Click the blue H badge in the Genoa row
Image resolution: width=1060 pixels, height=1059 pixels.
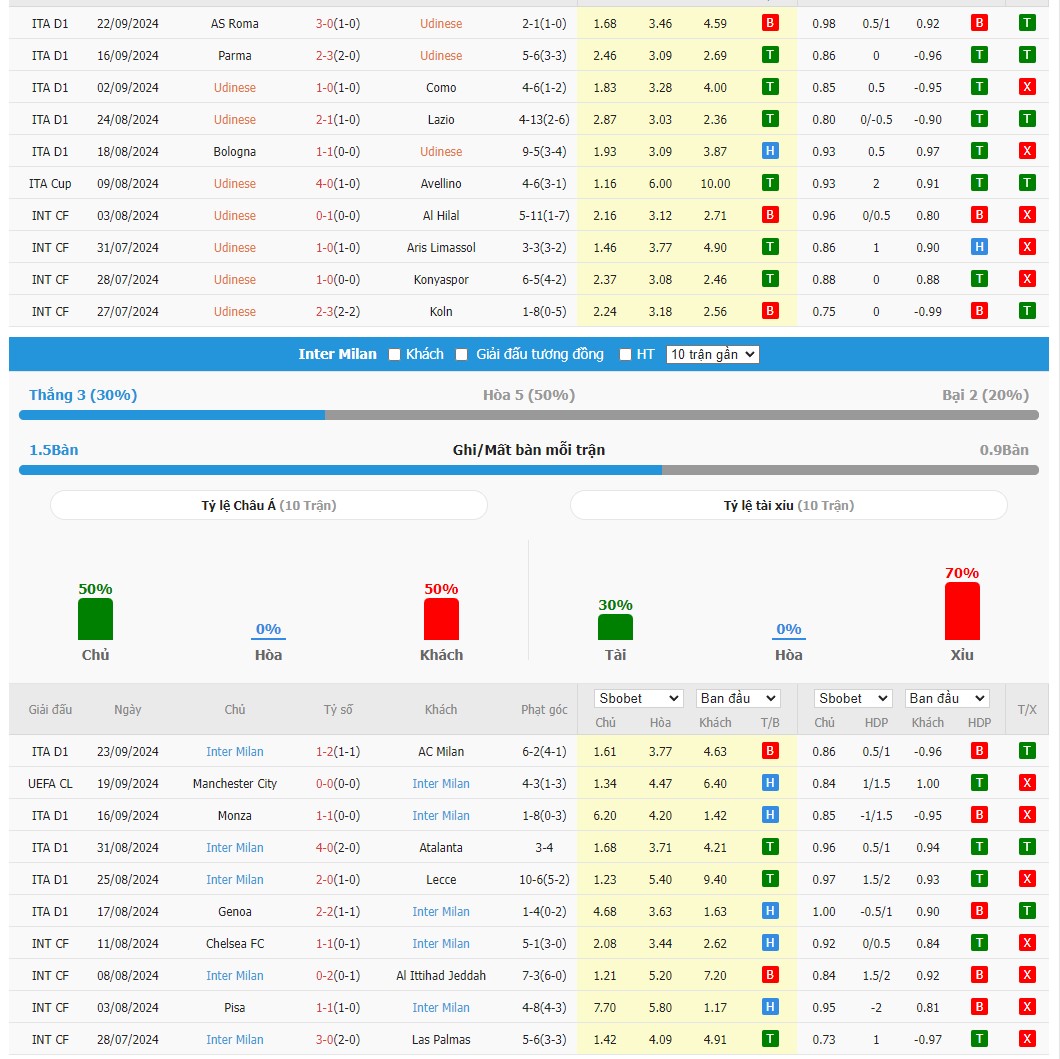click(x=769, y=911)
